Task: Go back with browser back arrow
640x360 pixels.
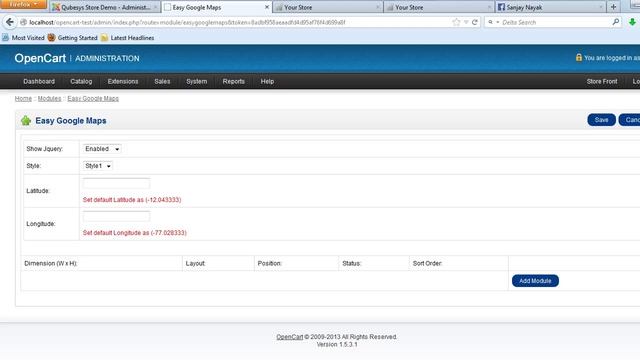Action: pos(9,22)
